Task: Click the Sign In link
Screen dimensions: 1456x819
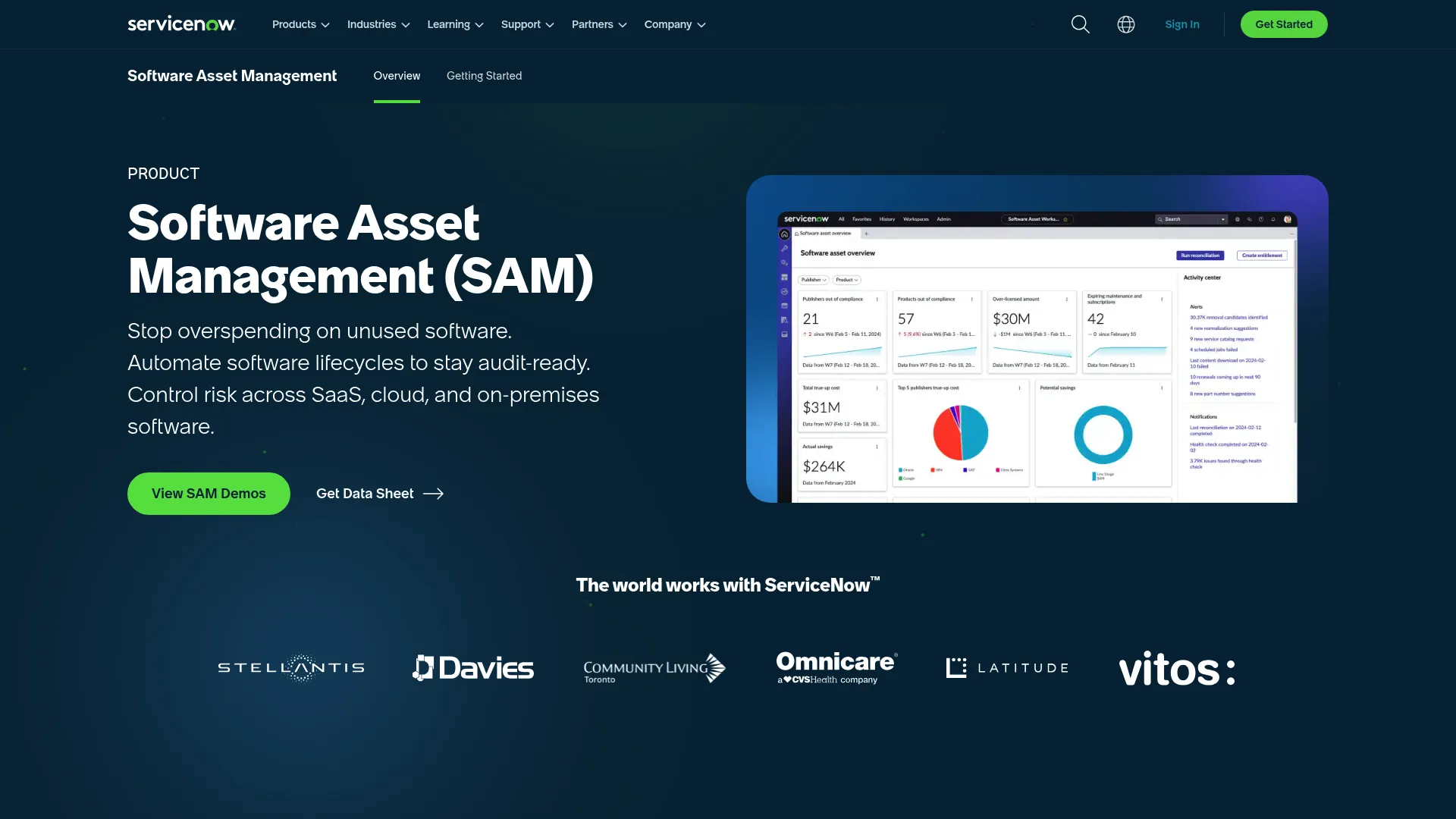Action: click(1181, 24)
